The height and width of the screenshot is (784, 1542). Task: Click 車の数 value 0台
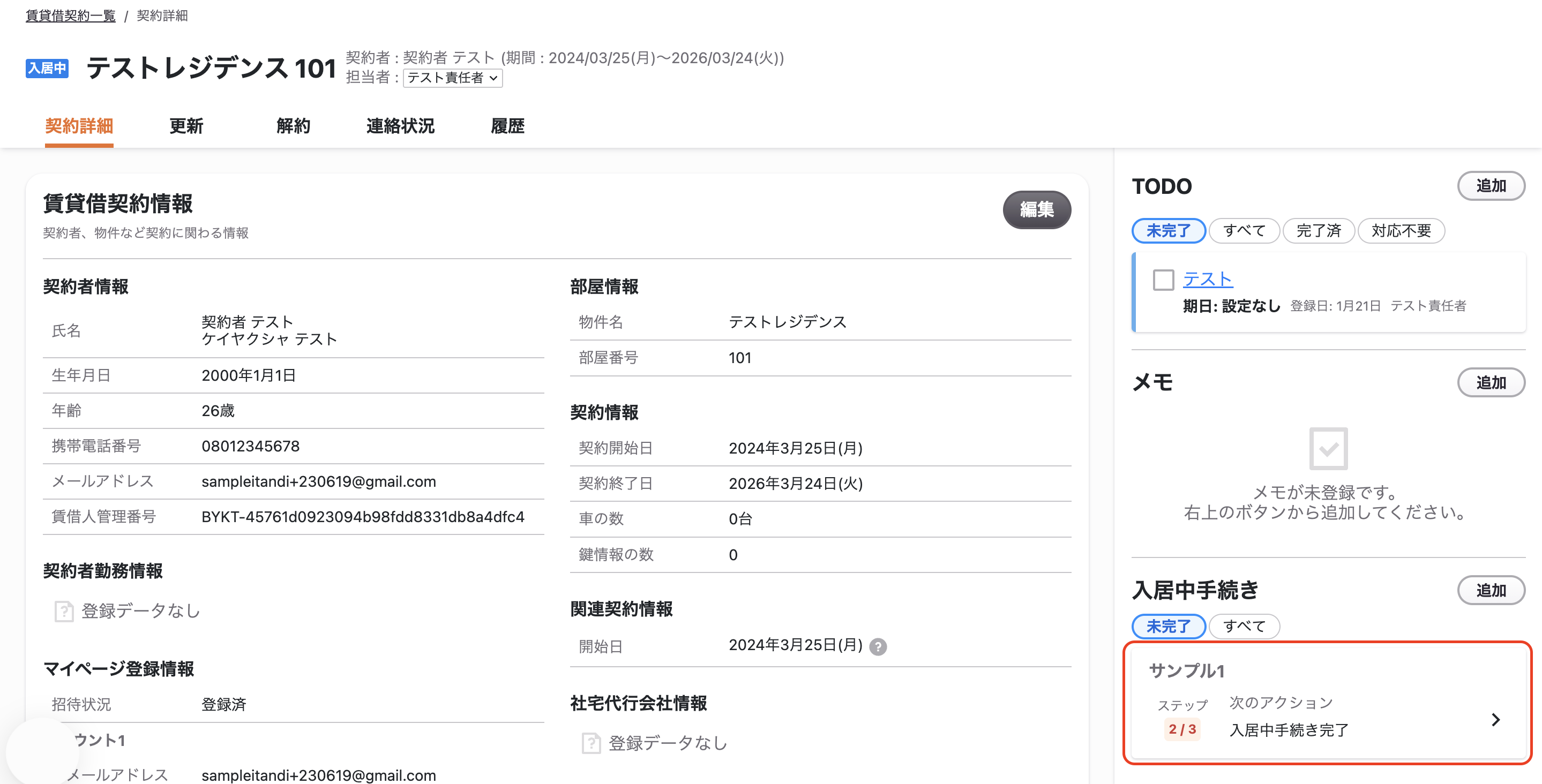click(740, 519)
